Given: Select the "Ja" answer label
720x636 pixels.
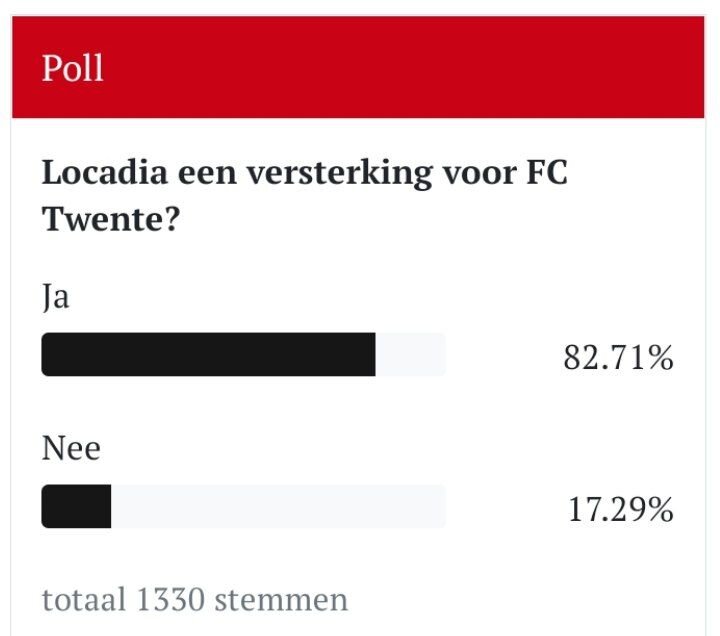Looking at the screenshot, I should pos(55,297).
